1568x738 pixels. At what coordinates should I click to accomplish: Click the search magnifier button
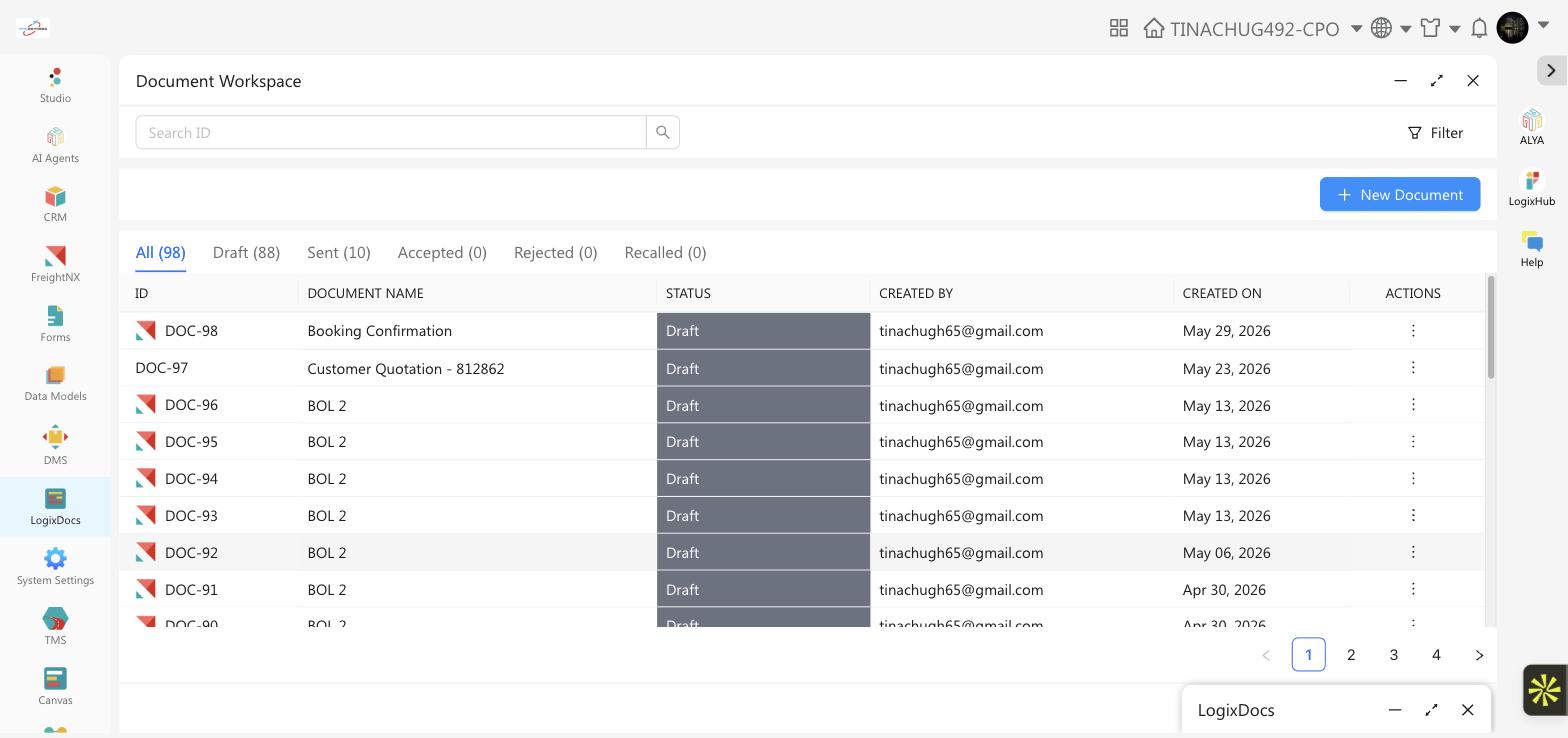point(663,132)
